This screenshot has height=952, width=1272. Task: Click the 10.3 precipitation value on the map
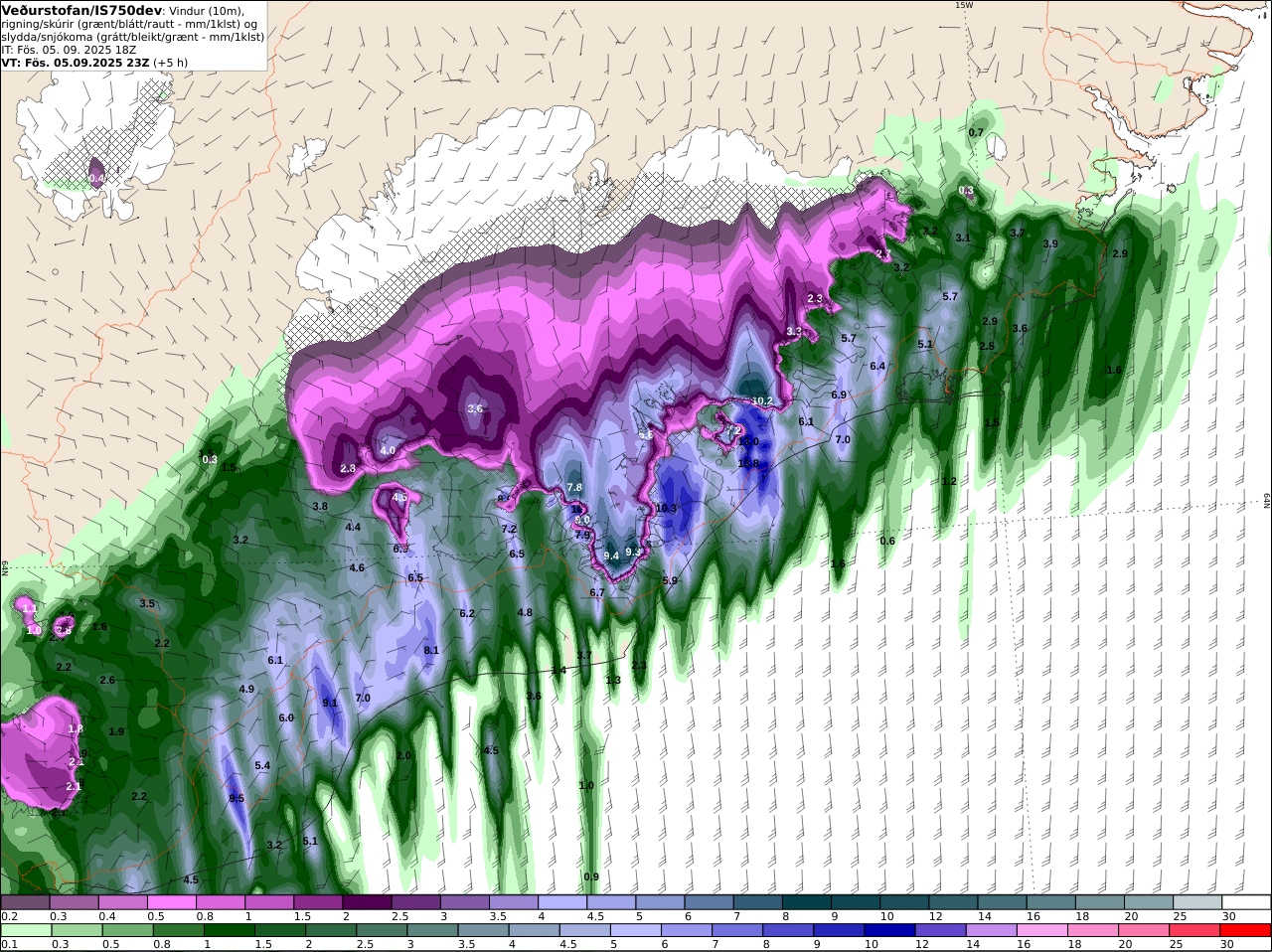click(666, 508)
